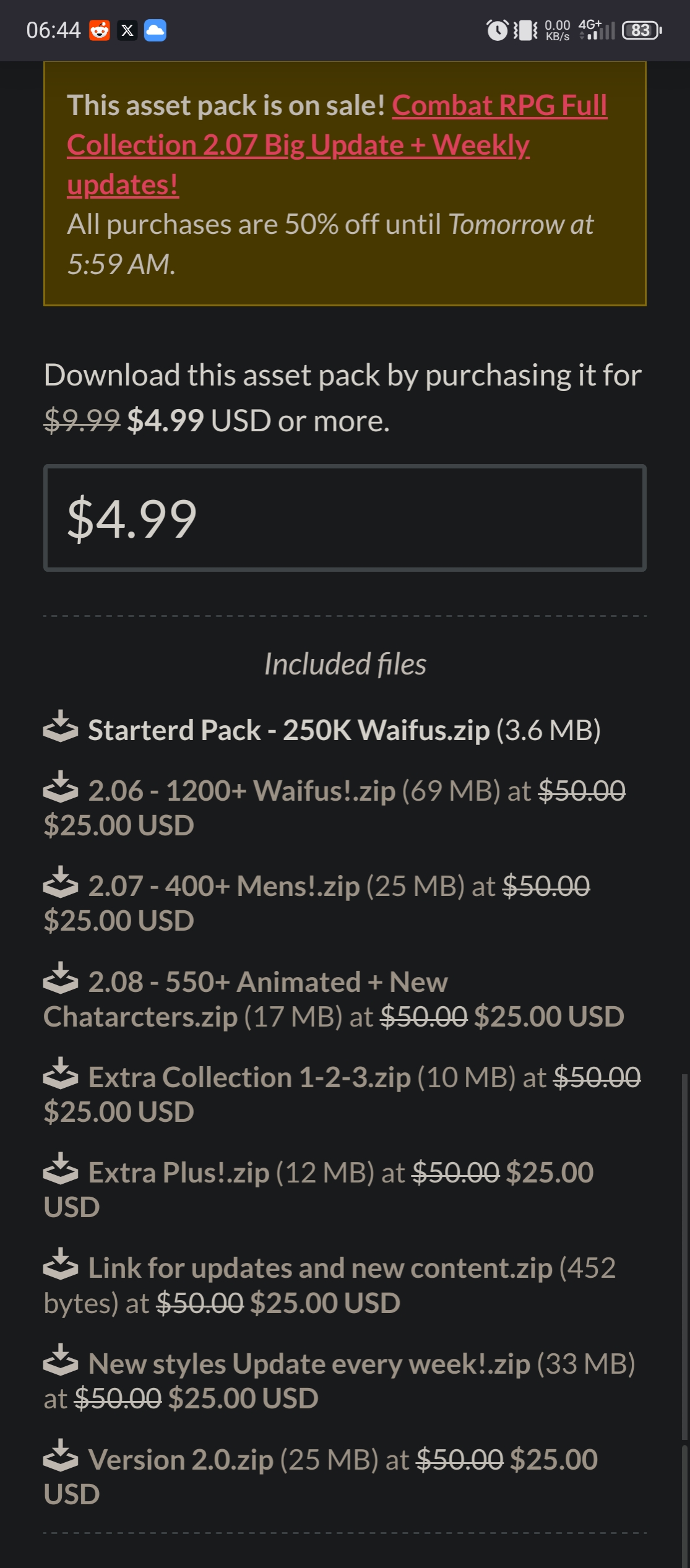Click download icon beside Starterd Pack file
The width and height of the screenshot is (690, 1568).
pos(61,726)
